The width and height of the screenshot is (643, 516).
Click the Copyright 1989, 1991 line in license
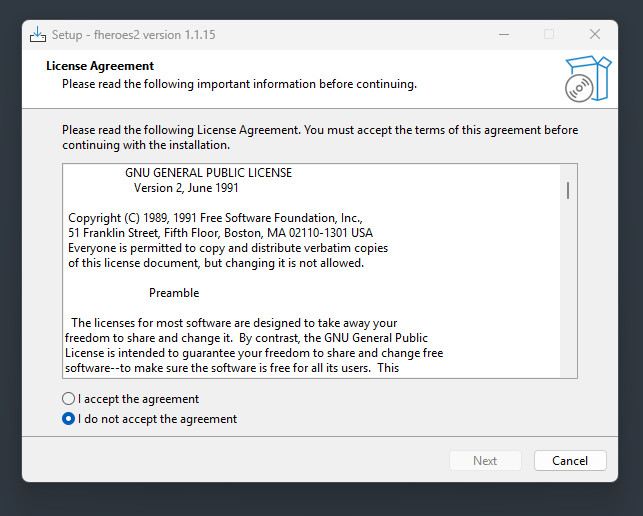[x=215, y=218]
